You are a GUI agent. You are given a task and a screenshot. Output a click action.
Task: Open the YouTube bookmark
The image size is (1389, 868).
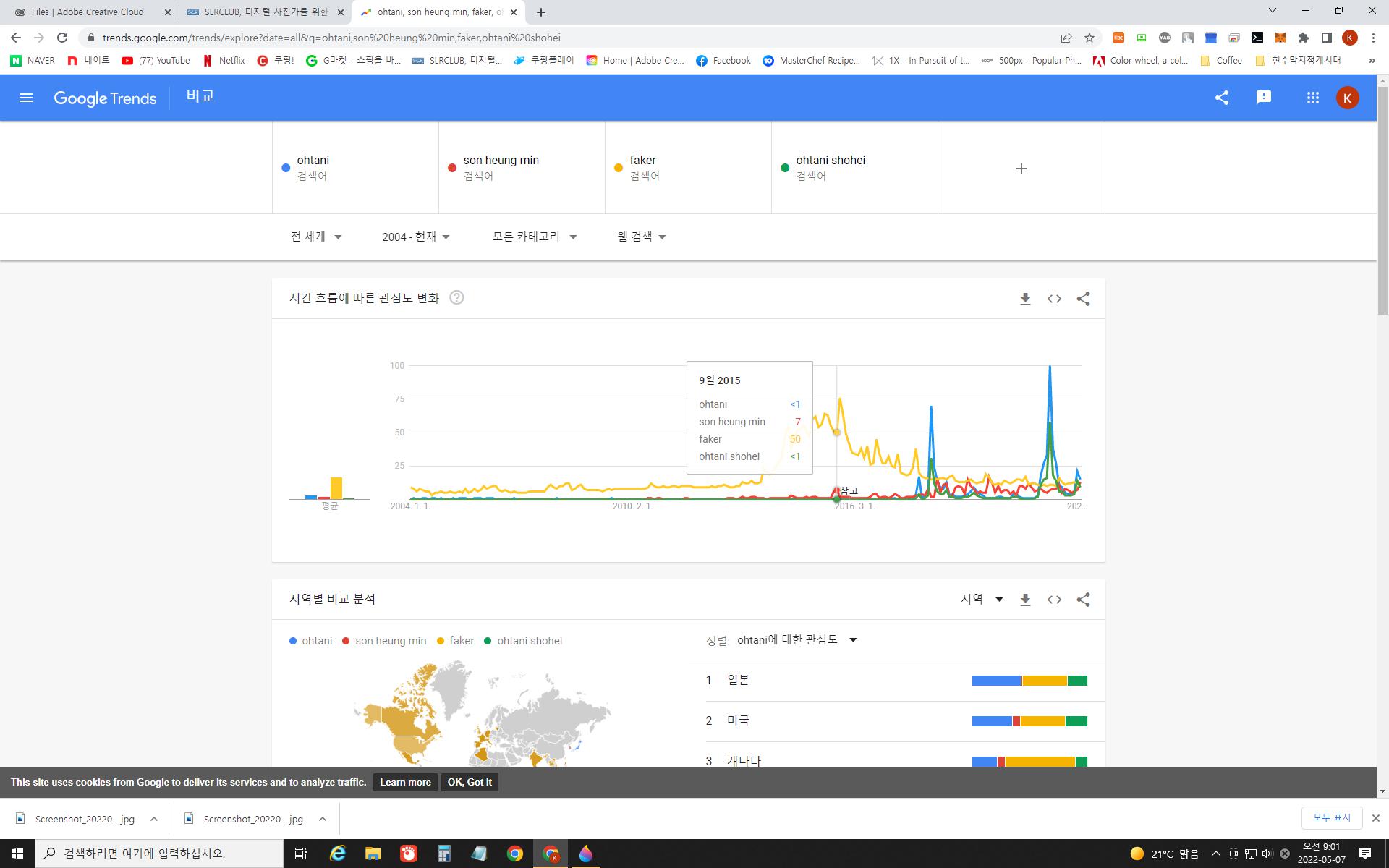[x=156, y=61]
